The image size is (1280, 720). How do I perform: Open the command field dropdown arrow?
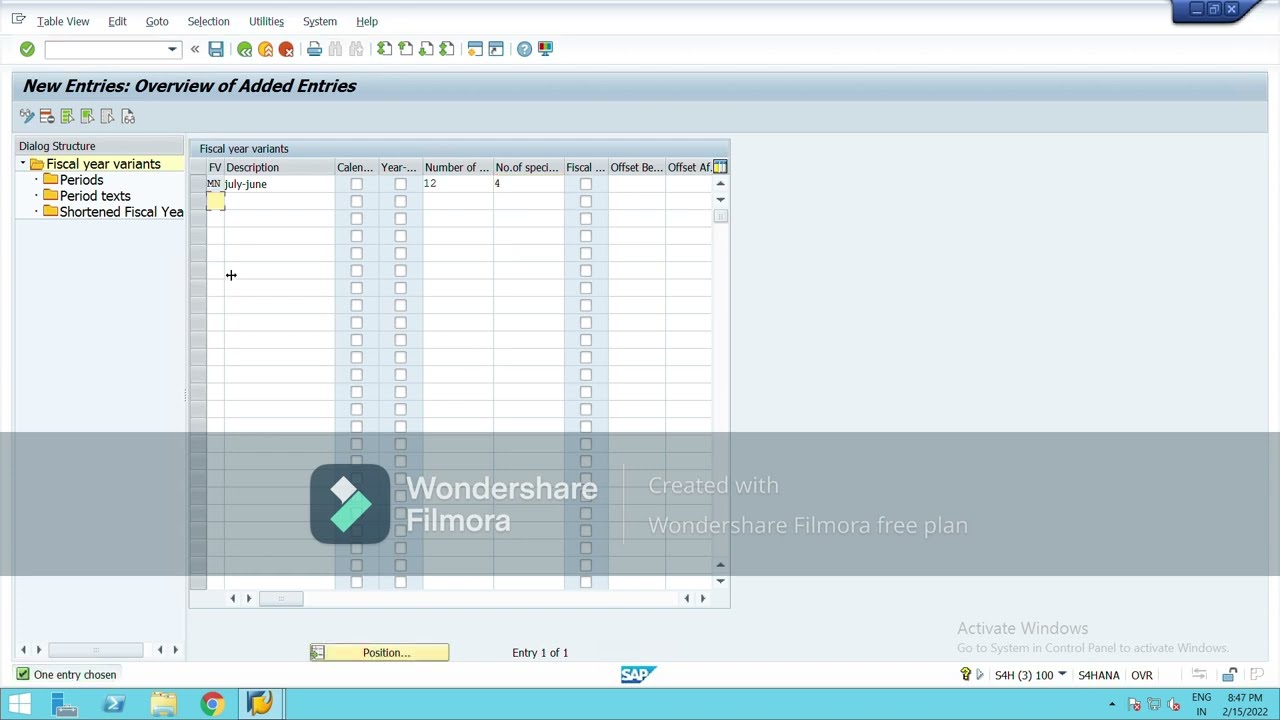(172, 49)
